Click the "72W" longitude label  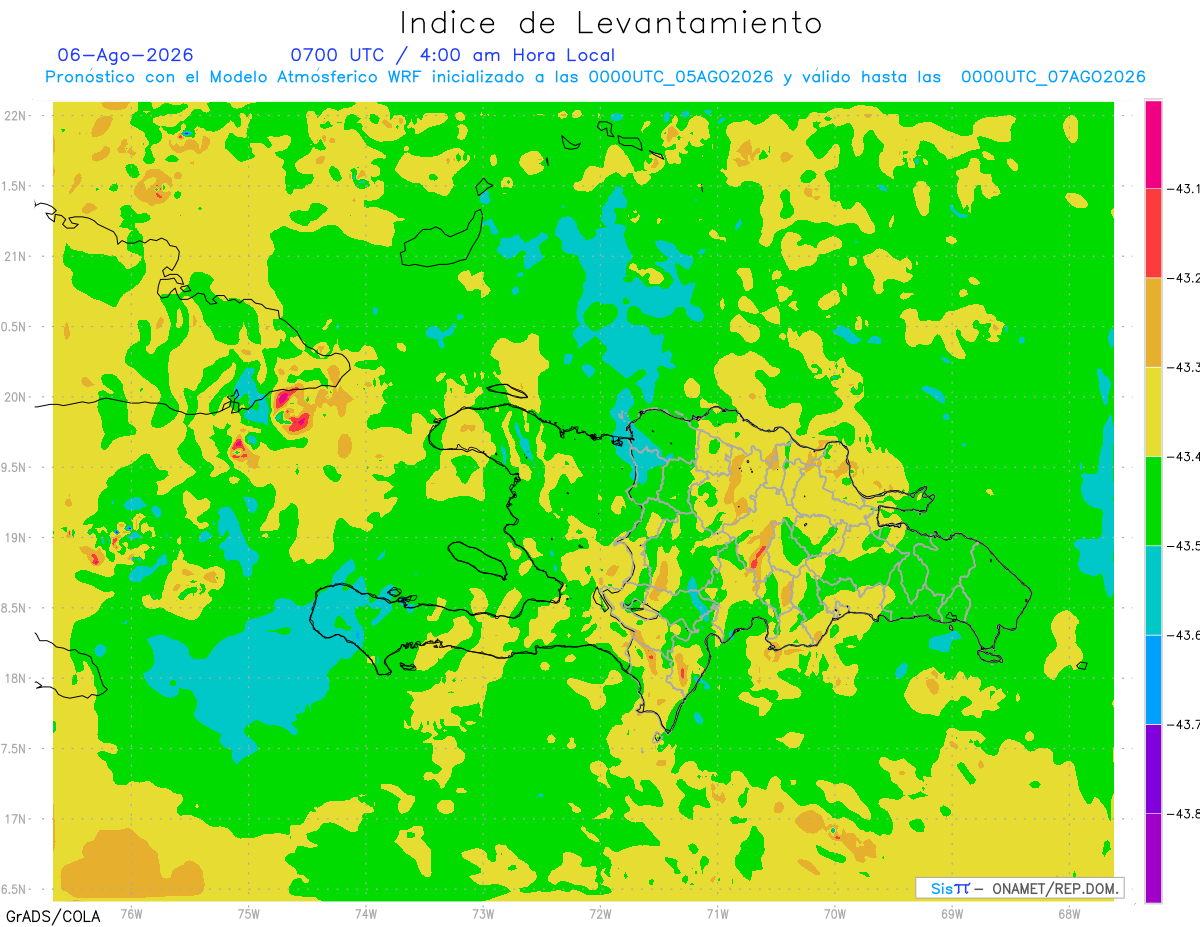click(x=600, y=912)
